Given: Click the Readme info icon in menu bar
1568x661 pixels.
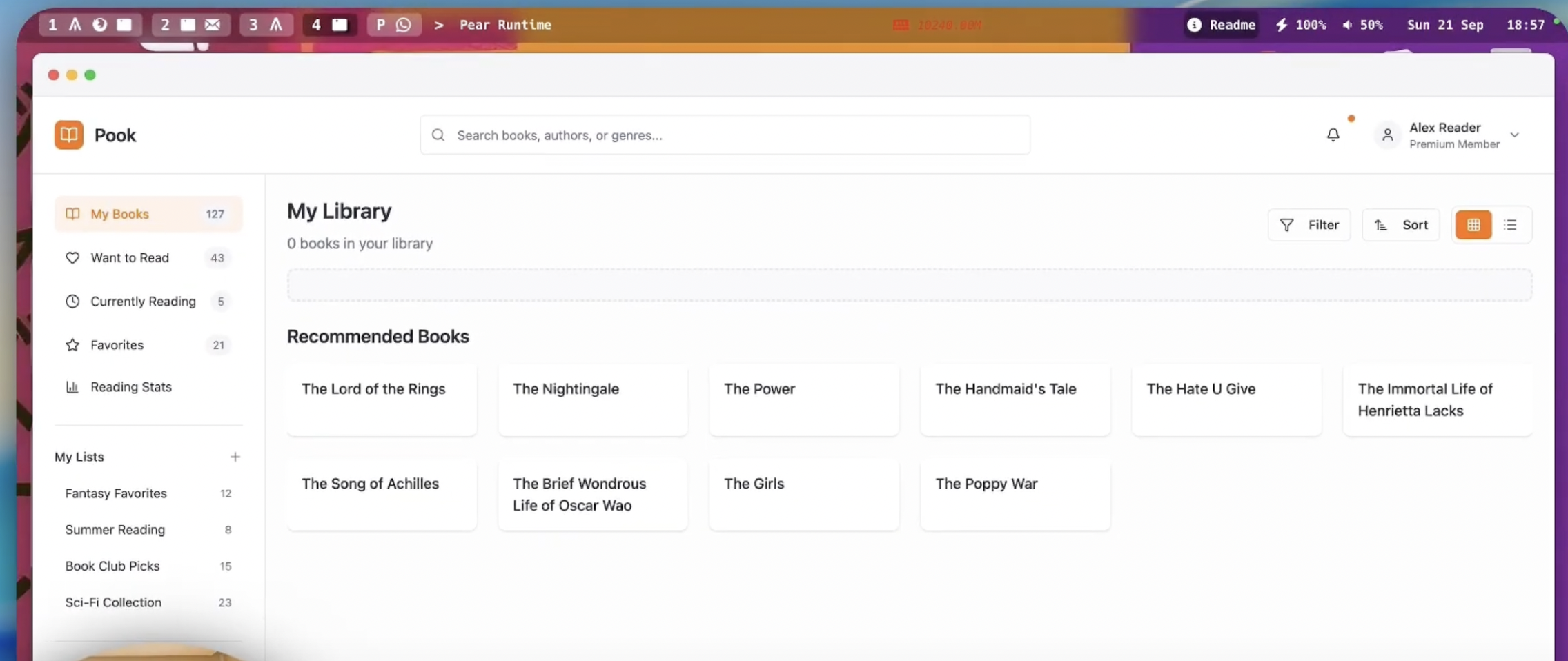Looking at the screenshot, I should [1194, 25].
